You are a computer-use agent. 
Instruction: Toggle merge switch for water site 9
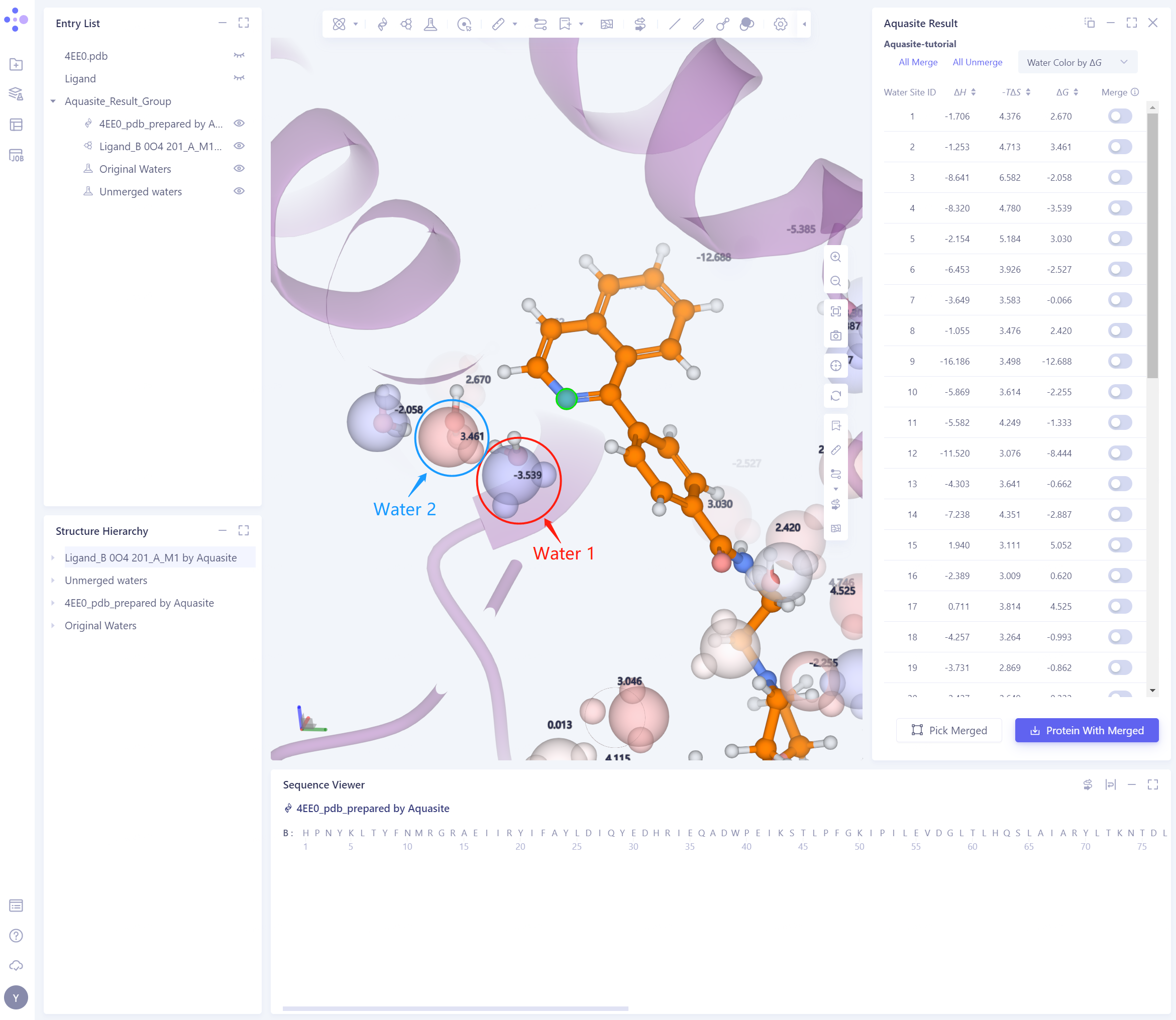1119,362
